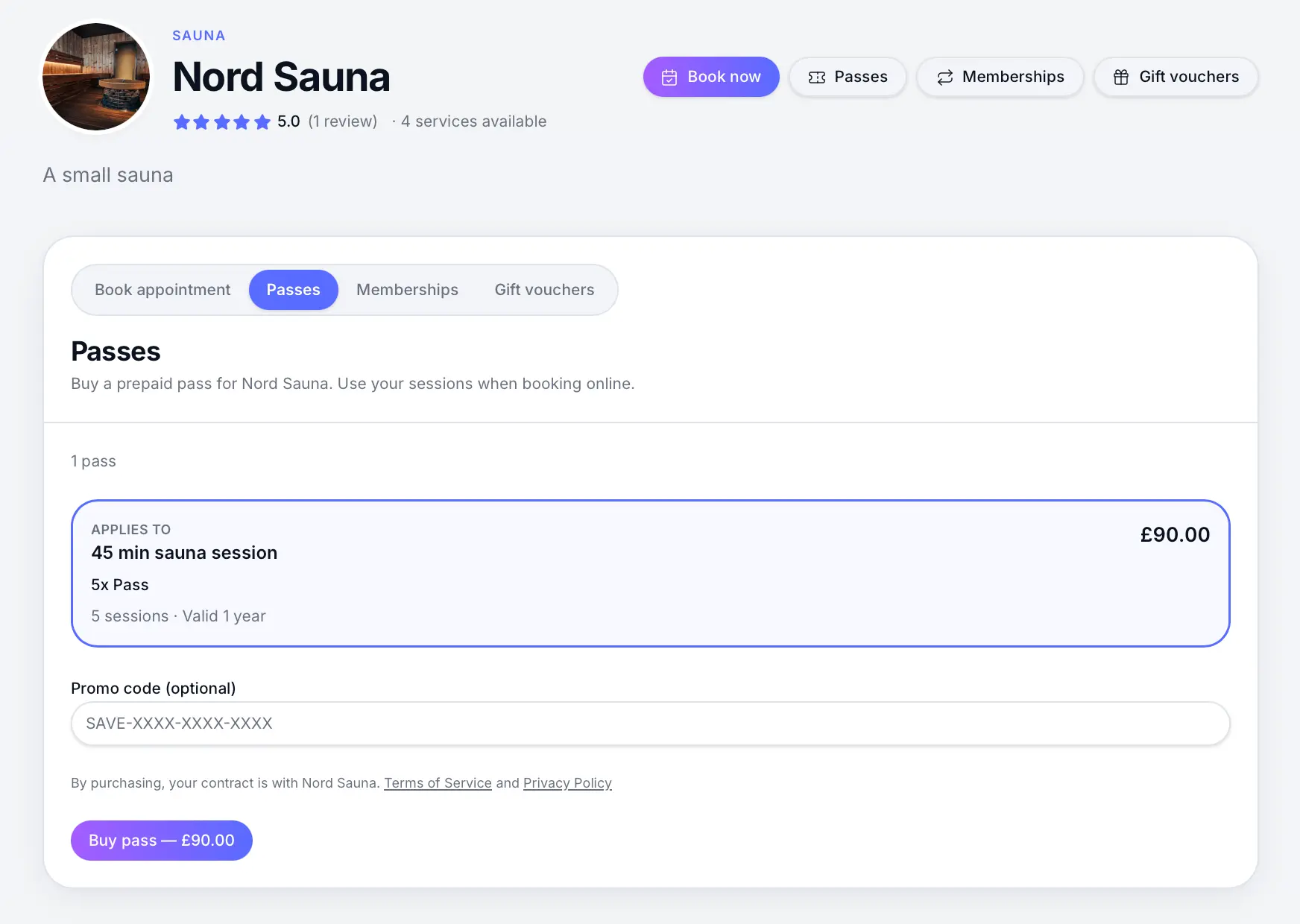Switch to the Book appointment tab
Screen dimensions: 1300x924
click(x=162, y=290)
